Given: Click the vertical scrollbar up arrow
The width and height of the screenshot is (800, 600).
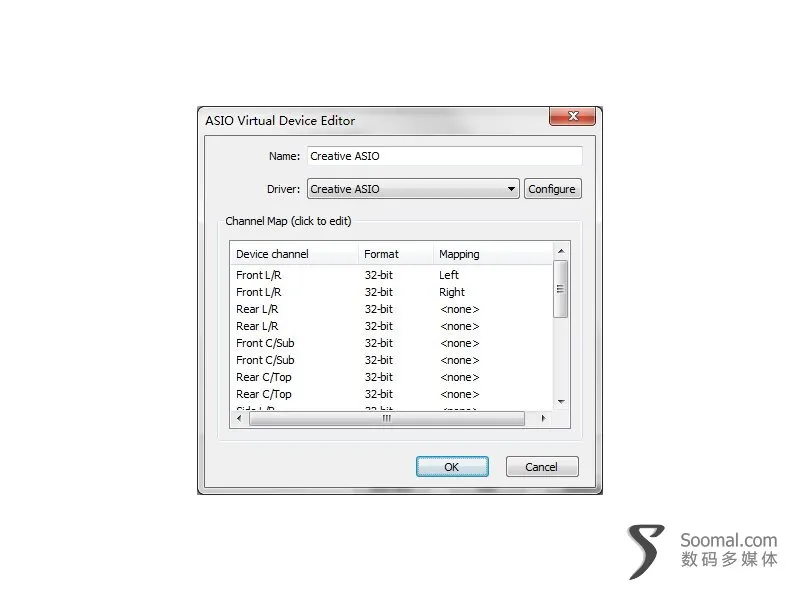Looking at the screenshot, I should pos(561,251).
